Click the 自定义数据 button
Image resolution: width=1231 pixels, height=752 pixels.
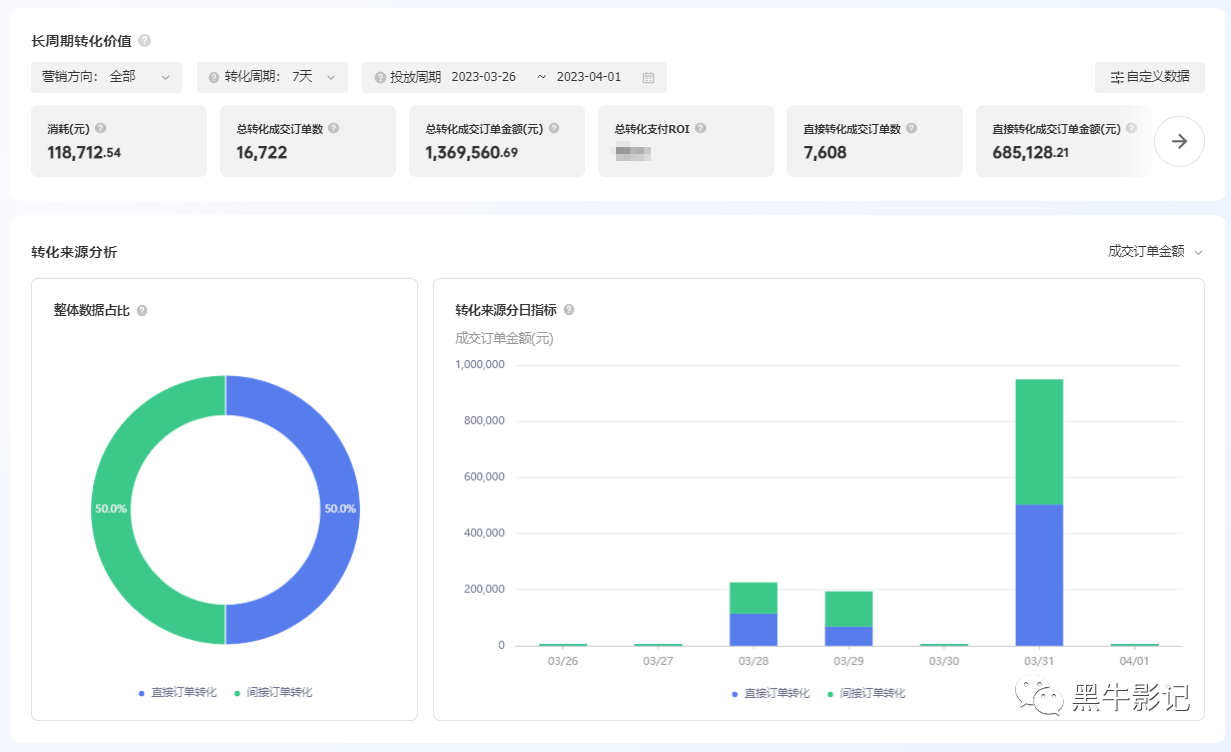pos(1149,77)
